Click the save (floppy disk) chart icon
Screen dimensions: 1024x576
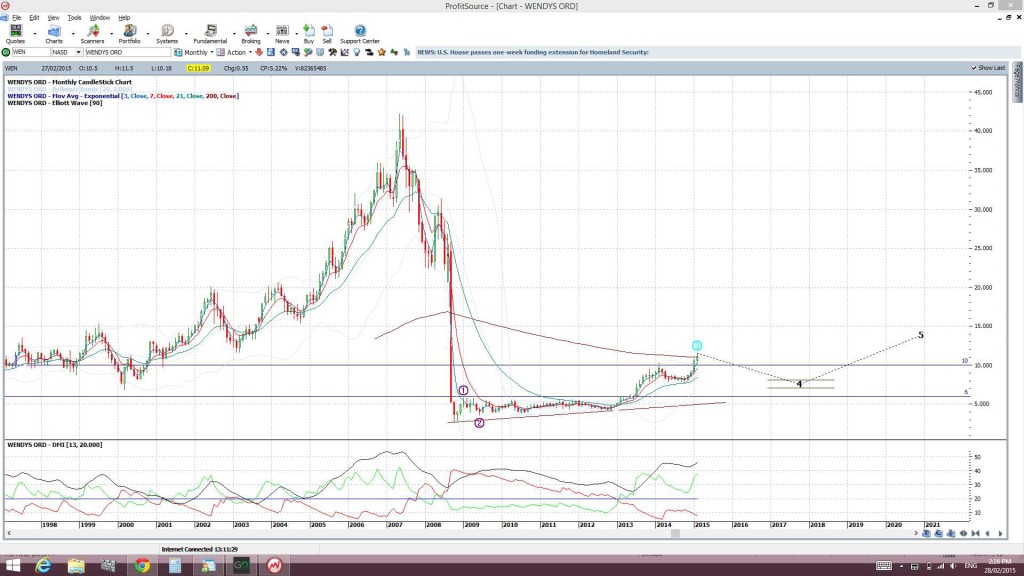click(x=271, y=52)
